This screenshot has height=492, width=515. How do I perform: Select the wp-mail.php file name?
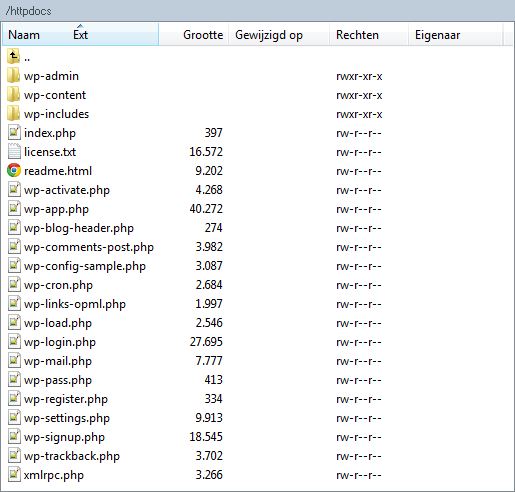(x=58, y=361)
